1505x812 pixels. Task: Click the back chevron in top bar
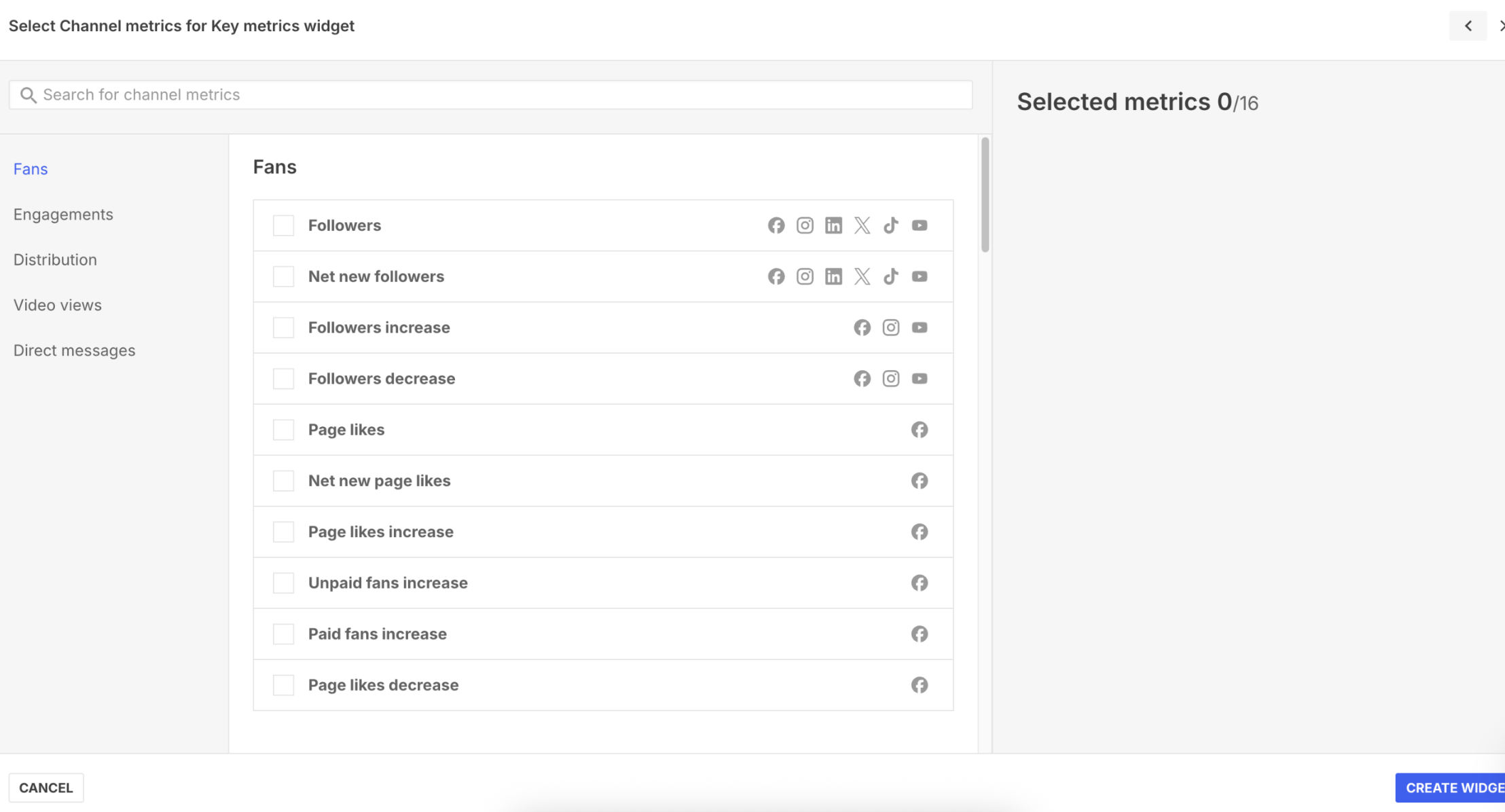click(1468, 26)
